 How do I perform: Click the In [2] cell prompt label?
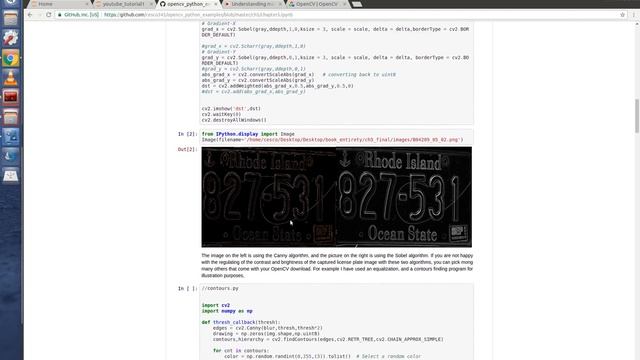coord(187,134)
